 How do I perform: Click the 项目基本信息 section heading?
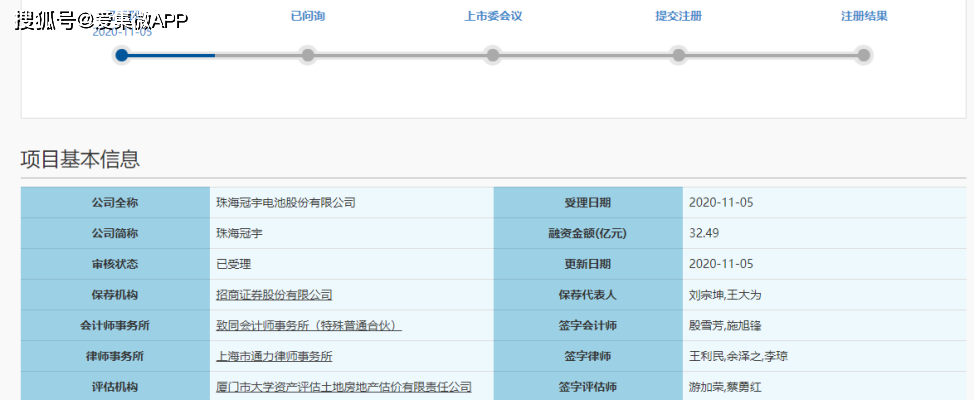click(x=80, y=159)
